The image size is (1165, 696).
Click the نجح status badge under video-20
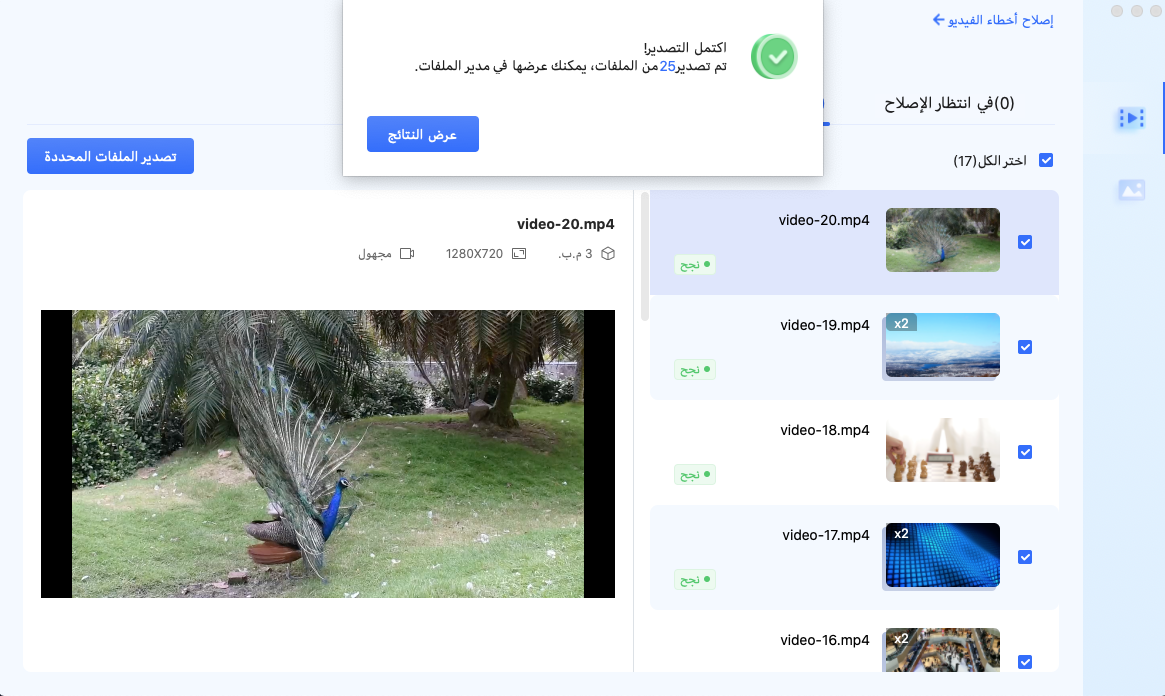[694, 264]
